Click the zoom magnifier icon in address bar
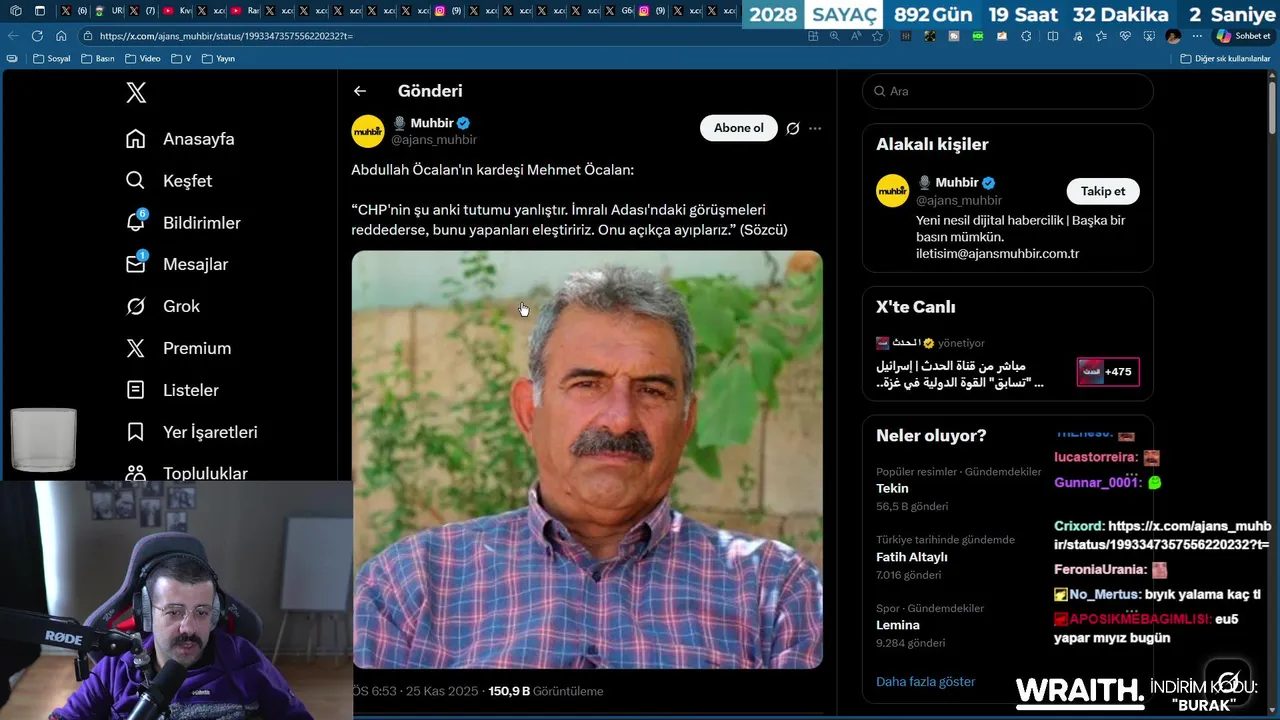Viewport: 1280px width, 720px height. tap(834, 36)
